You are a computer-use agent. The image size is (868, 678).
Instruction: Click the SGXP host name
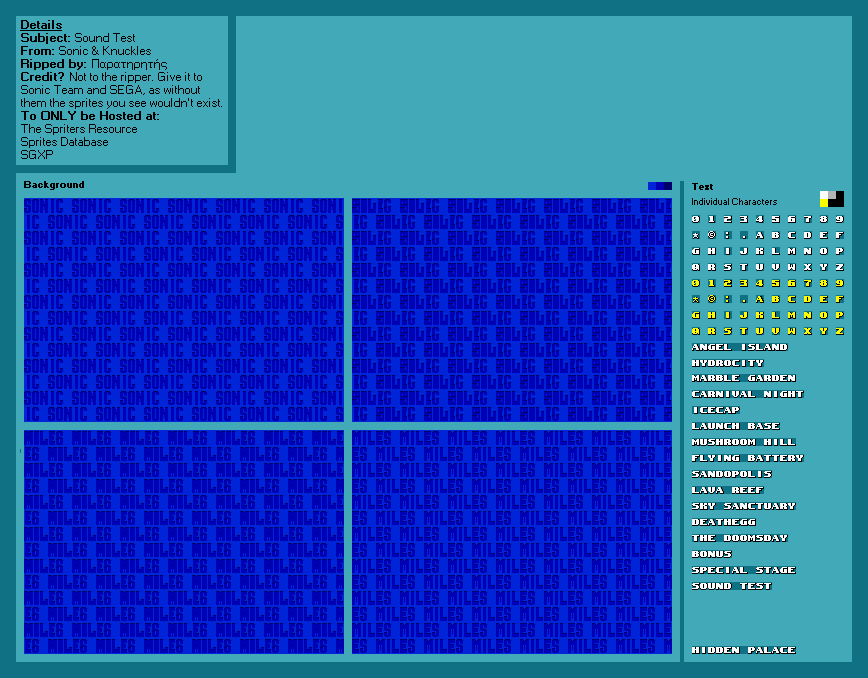tap(37, 155)
